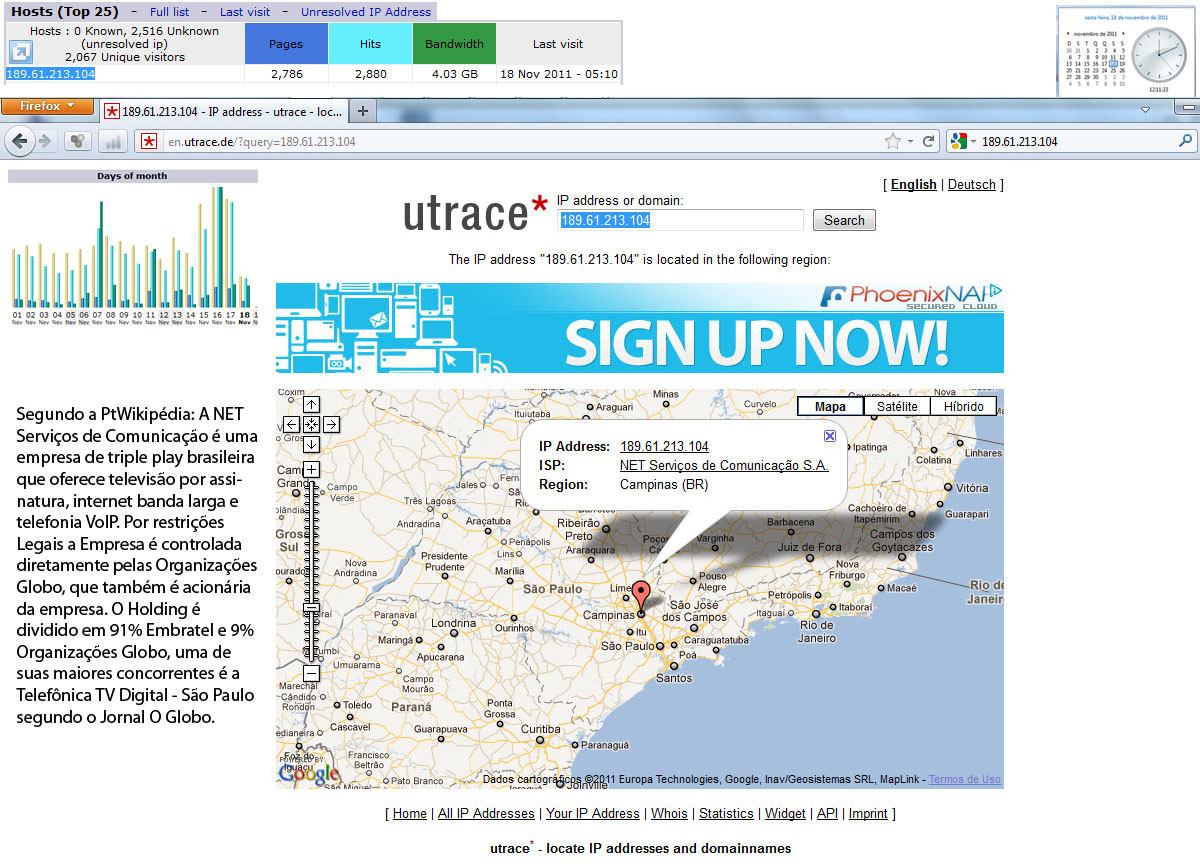Click the map zoom in plus button

[311, 469]
